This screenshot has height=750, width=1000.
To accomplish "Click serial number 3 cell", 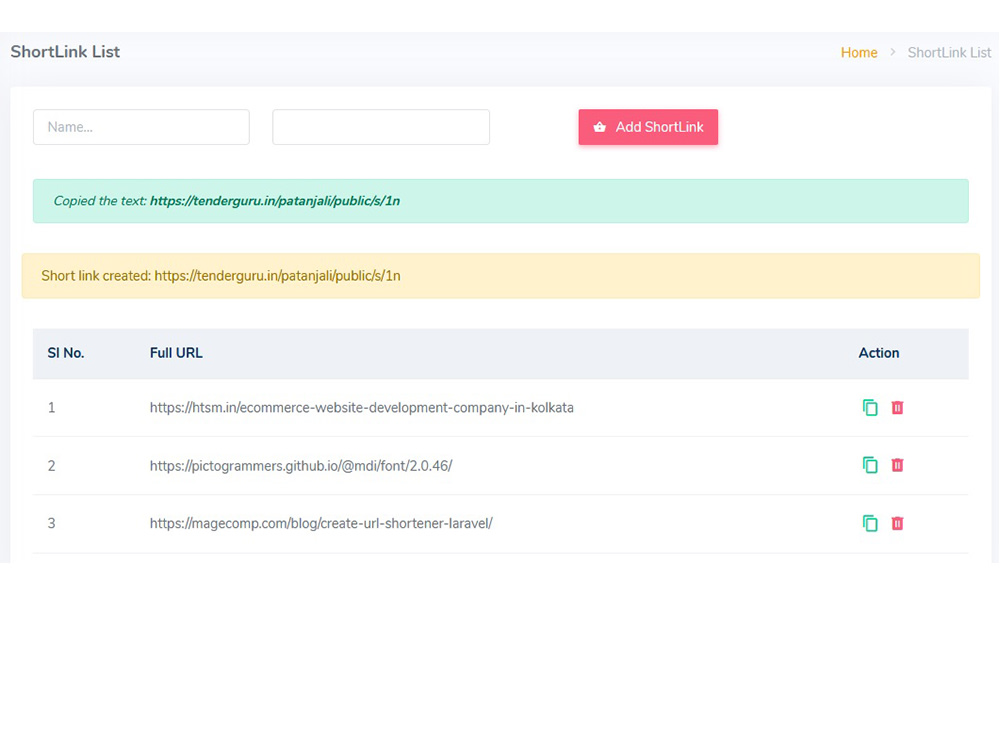I will (52, 524).
